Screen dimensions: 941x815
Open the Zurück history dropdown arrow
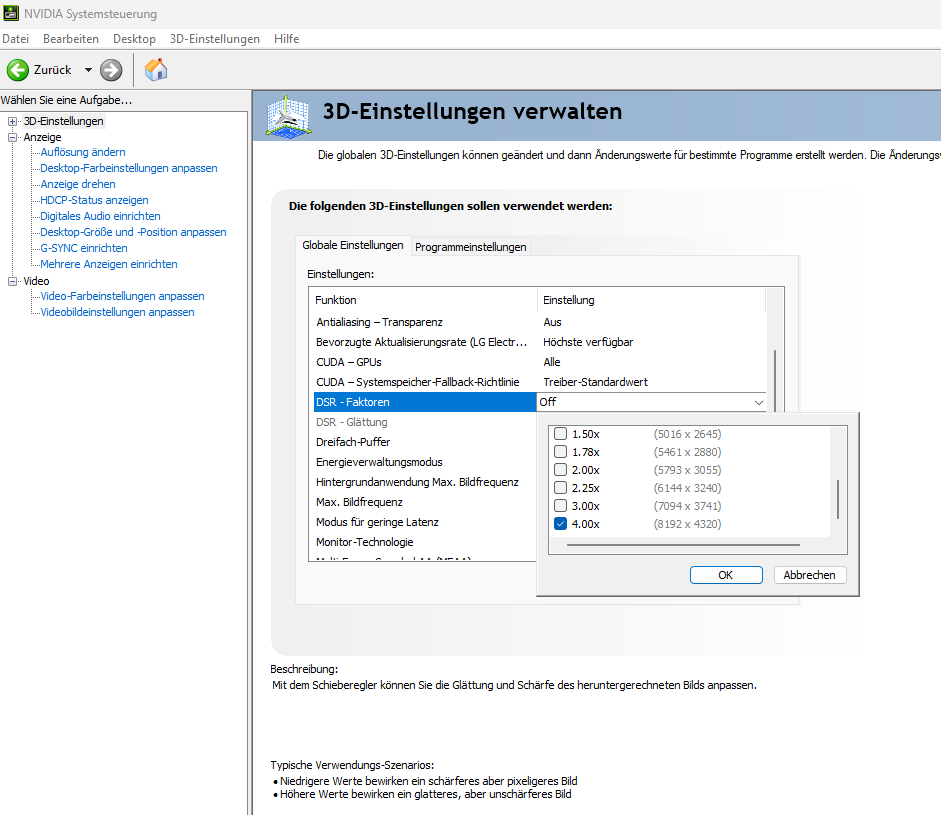point(88,70)
